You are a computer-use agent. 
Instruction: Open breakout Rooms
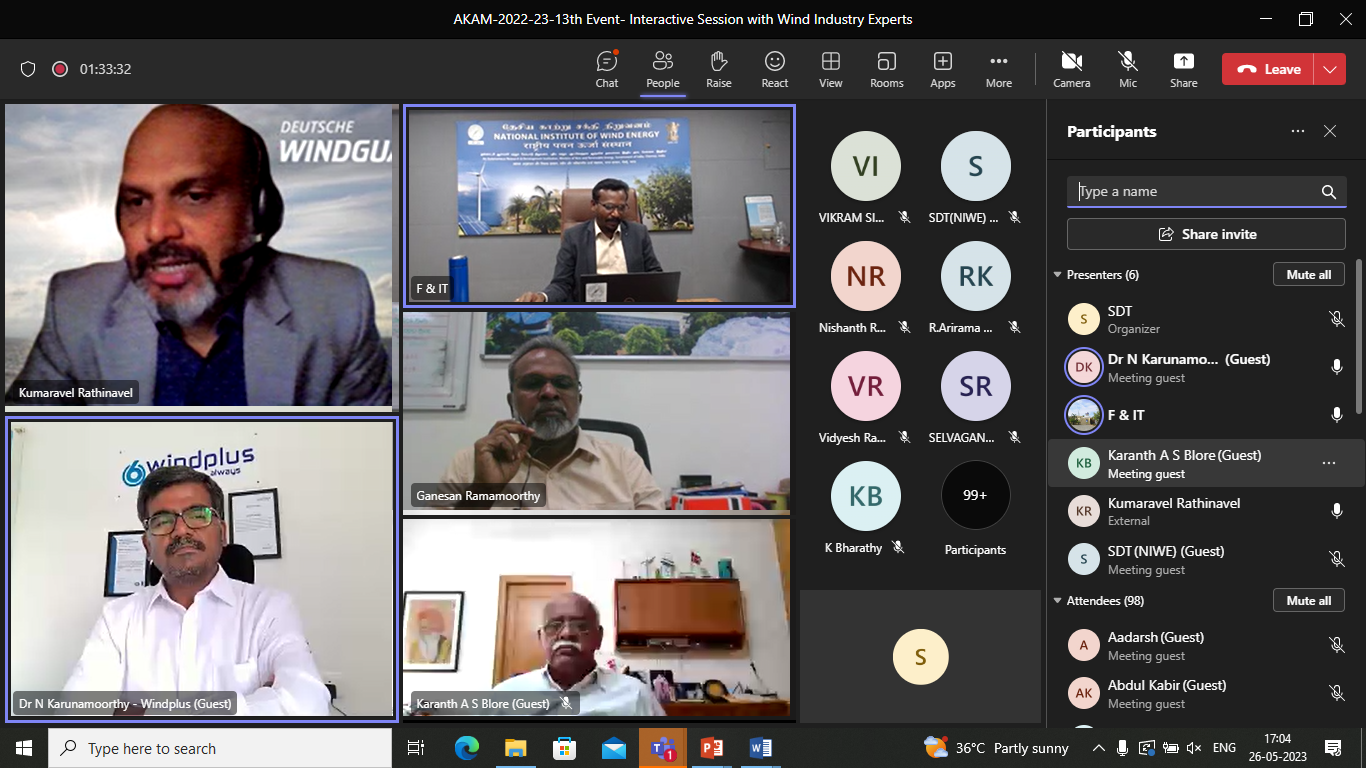point(886,69)
